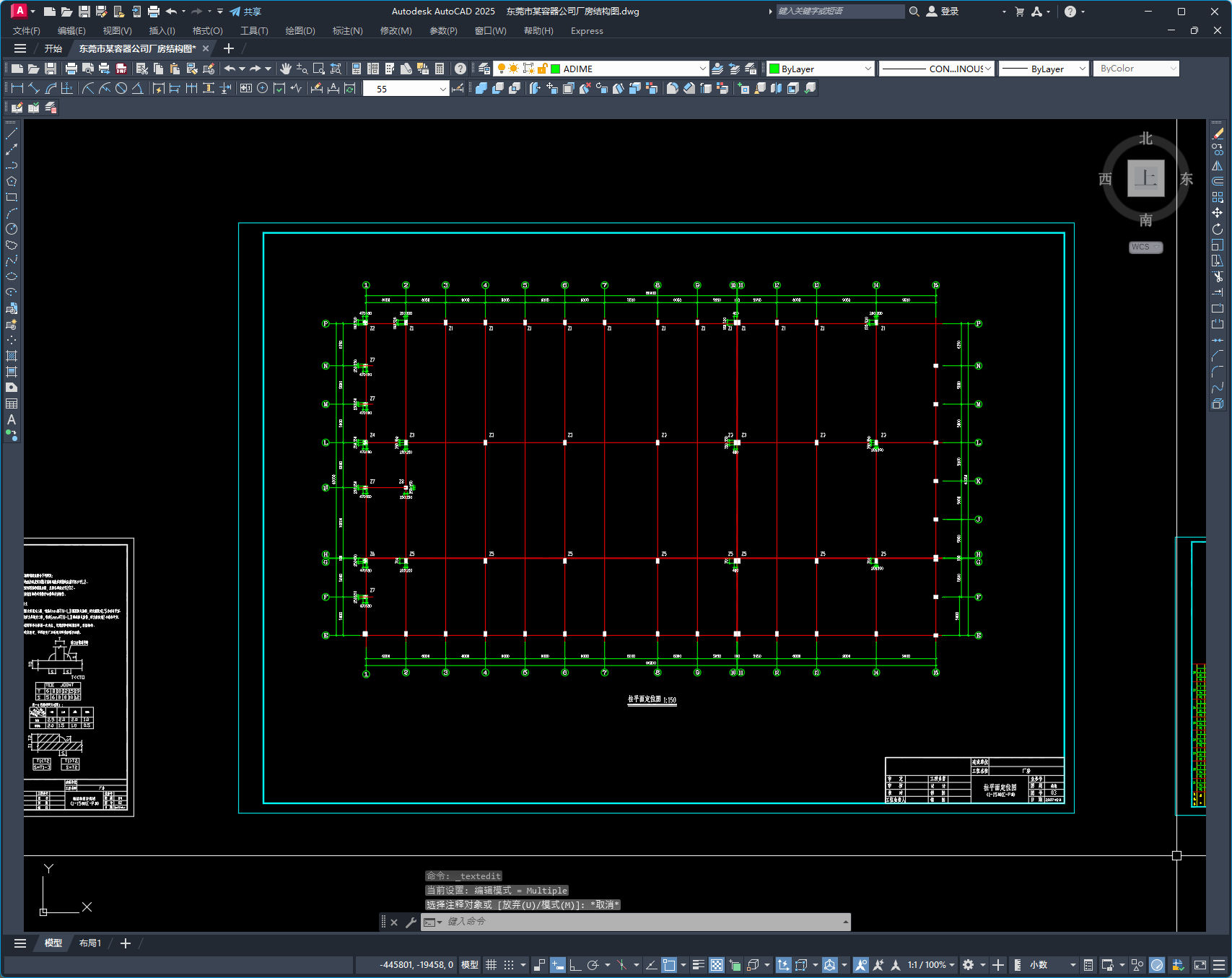This screenshot has width=1232, height=978.
Task: Select the Line tool in draw toolbar
Action: 12,134
